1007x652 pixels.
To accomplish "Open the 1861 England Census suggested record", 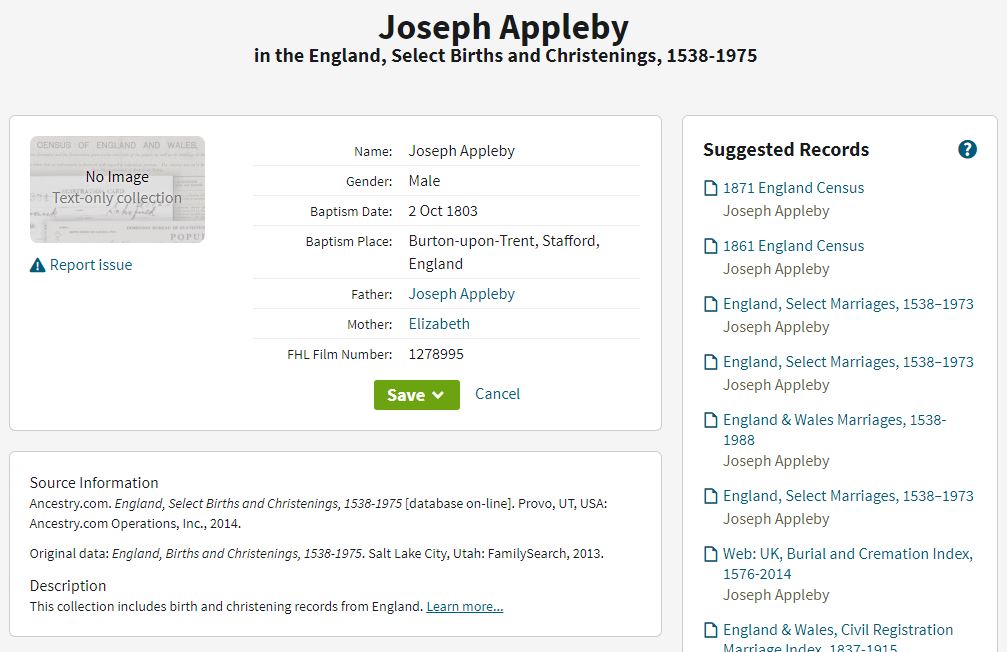I will coord(794,246).
